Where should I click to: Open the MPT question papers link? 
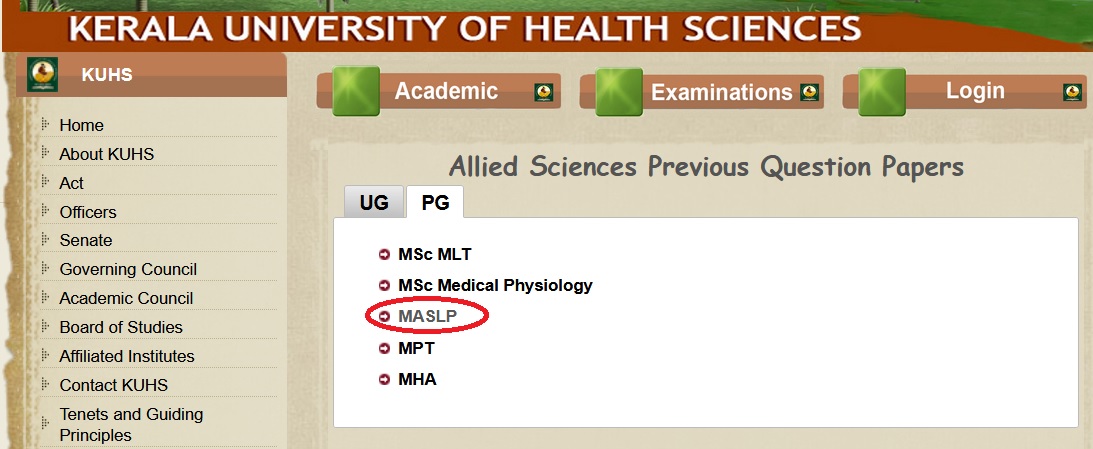tap(416, 348)
